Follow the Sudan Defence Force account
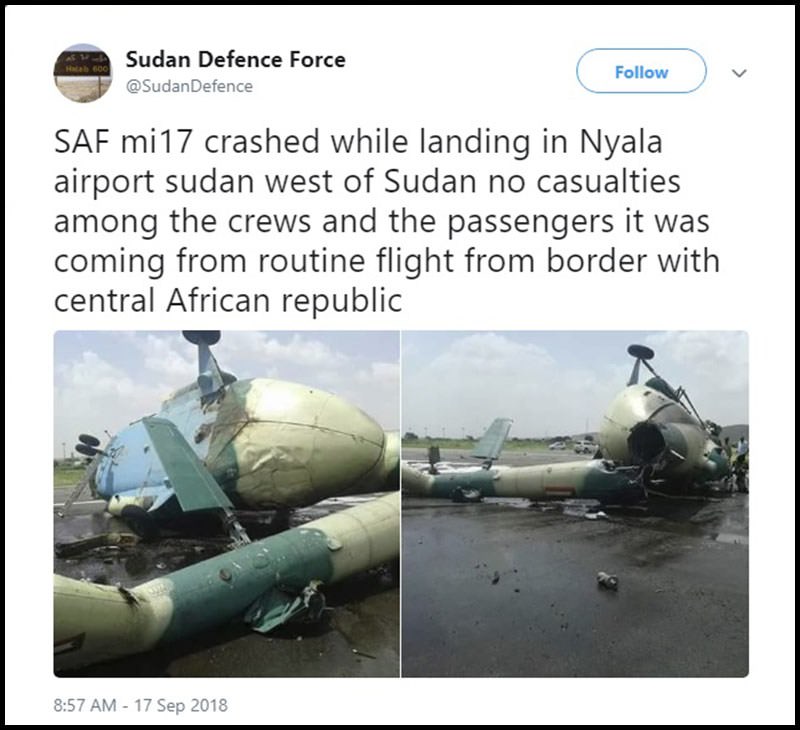This screenshot has width=800, height=730. [x=641, y=72]
